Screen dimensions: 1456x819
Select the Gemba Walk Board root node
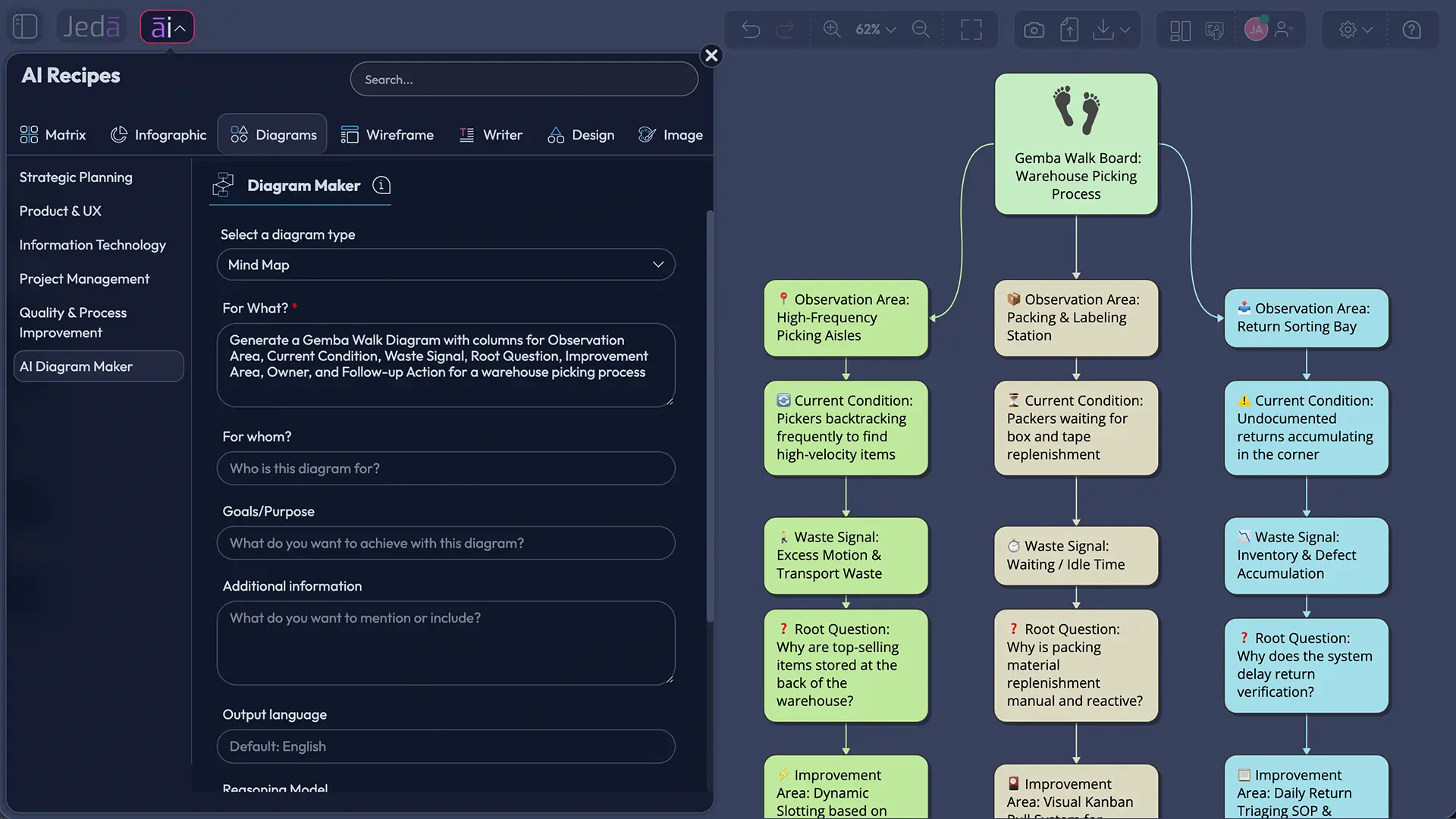click(x=1076, y=144)
